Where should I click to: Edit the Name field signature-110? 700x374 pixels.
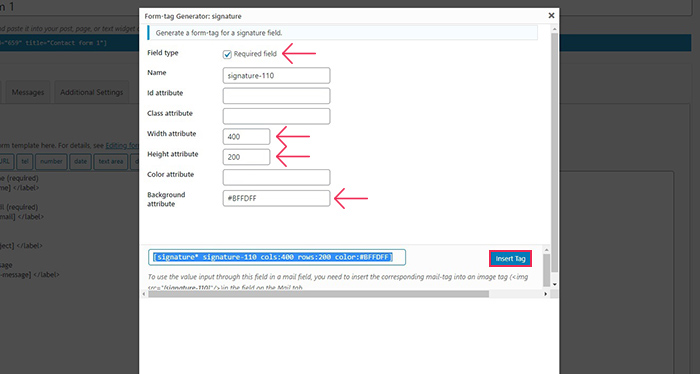(276, 75)
